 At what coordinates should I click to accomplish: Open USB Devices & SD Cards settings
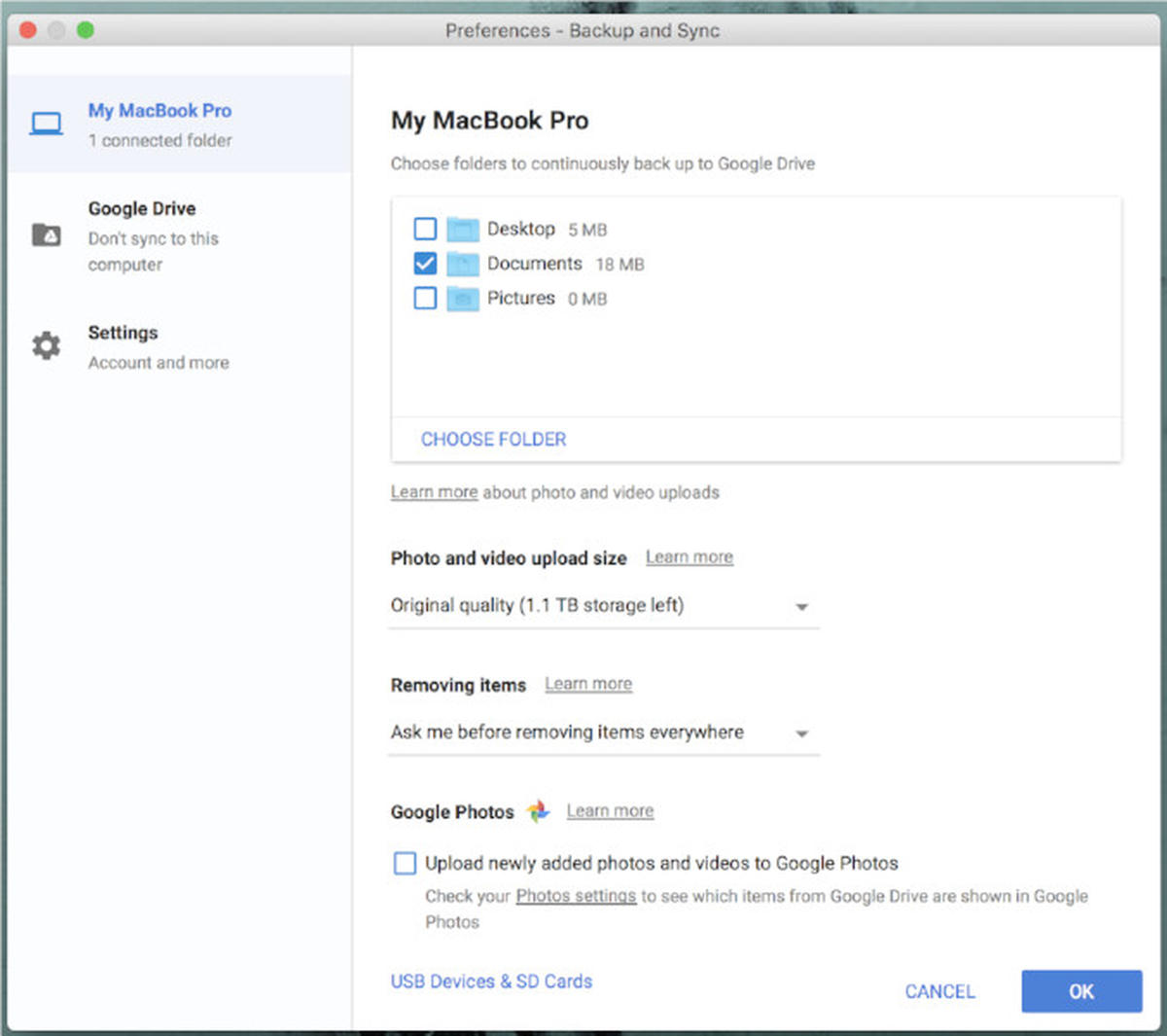tap(491, 982)
